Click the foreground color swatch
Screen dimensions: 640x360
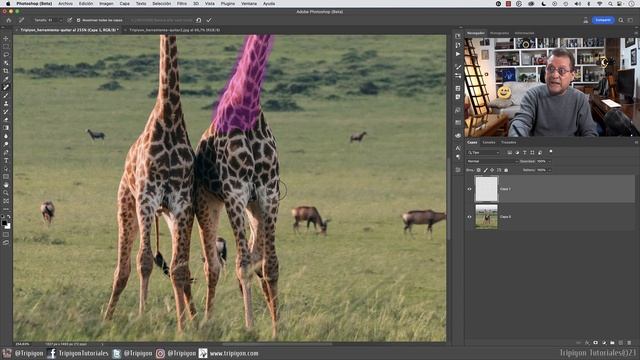coord(4,223)
